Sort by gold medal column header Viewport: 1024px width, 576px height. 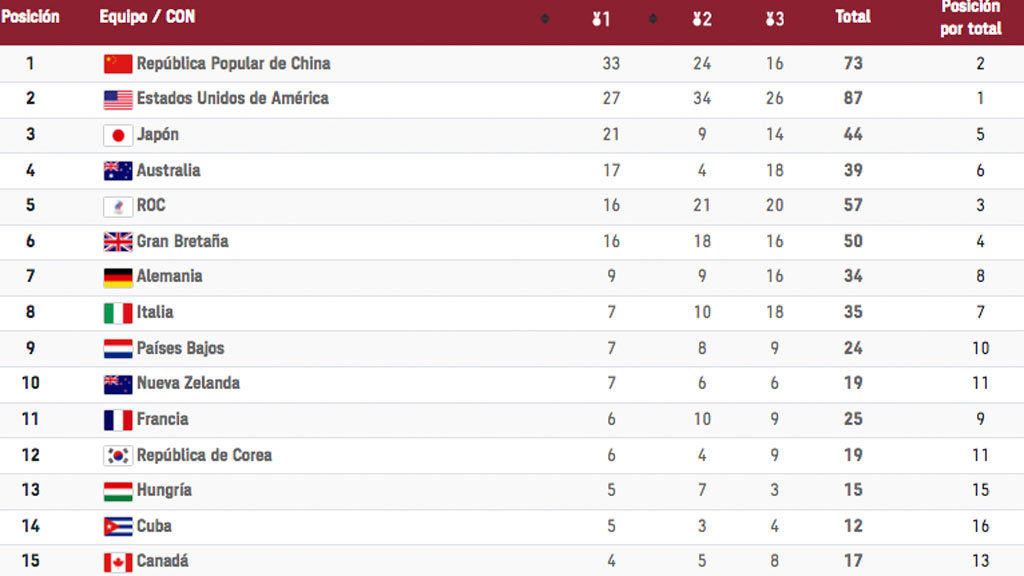[601, 19]
